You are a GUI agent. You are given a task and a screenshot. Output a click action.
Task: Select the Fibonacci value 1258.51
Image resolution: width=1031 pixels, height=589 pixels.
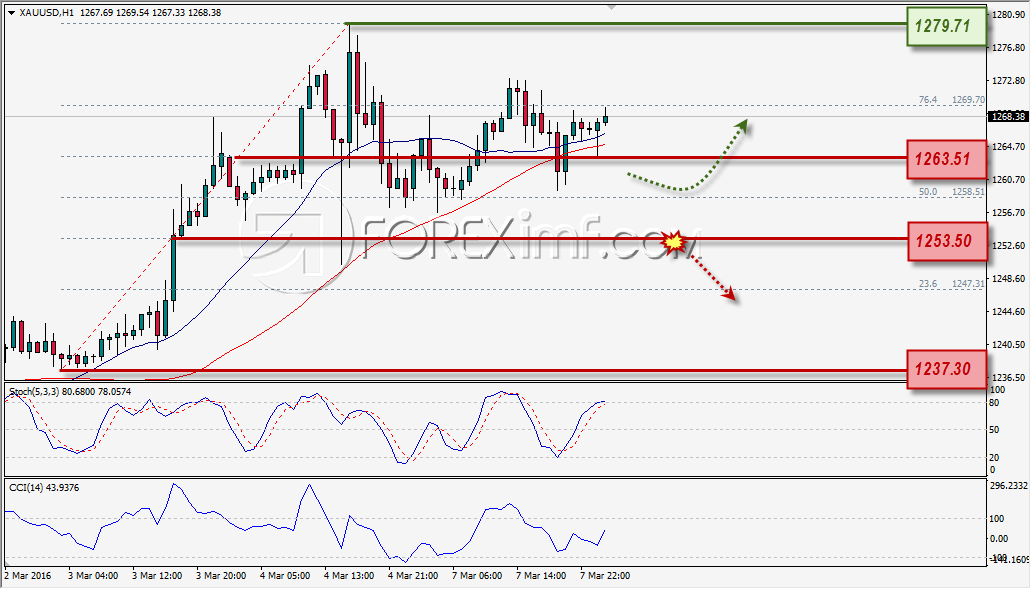pyautogui.click(x=968, y=192)
